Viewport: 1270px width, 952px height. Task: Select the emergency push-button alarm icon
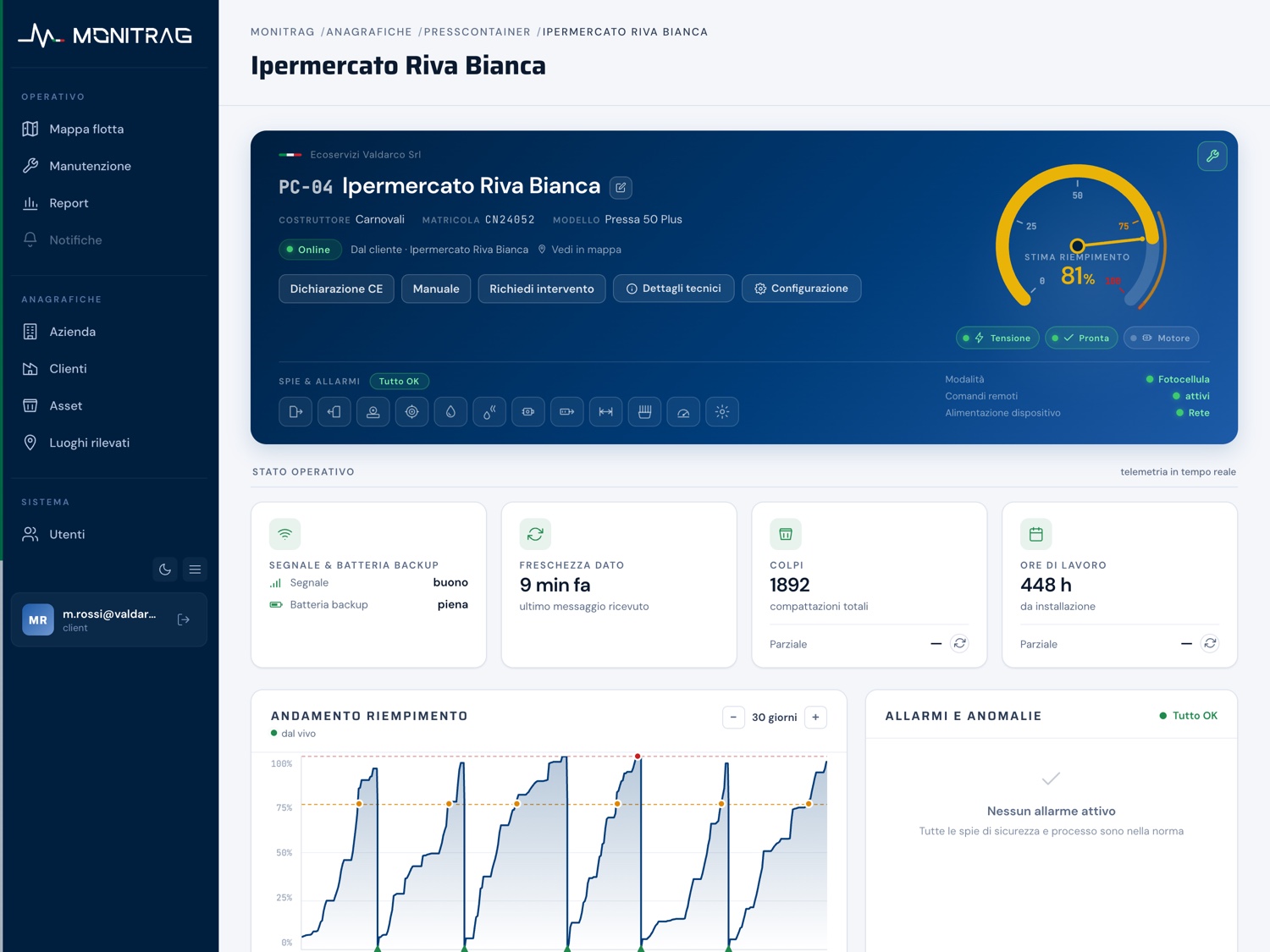click(x=373, y=412)
